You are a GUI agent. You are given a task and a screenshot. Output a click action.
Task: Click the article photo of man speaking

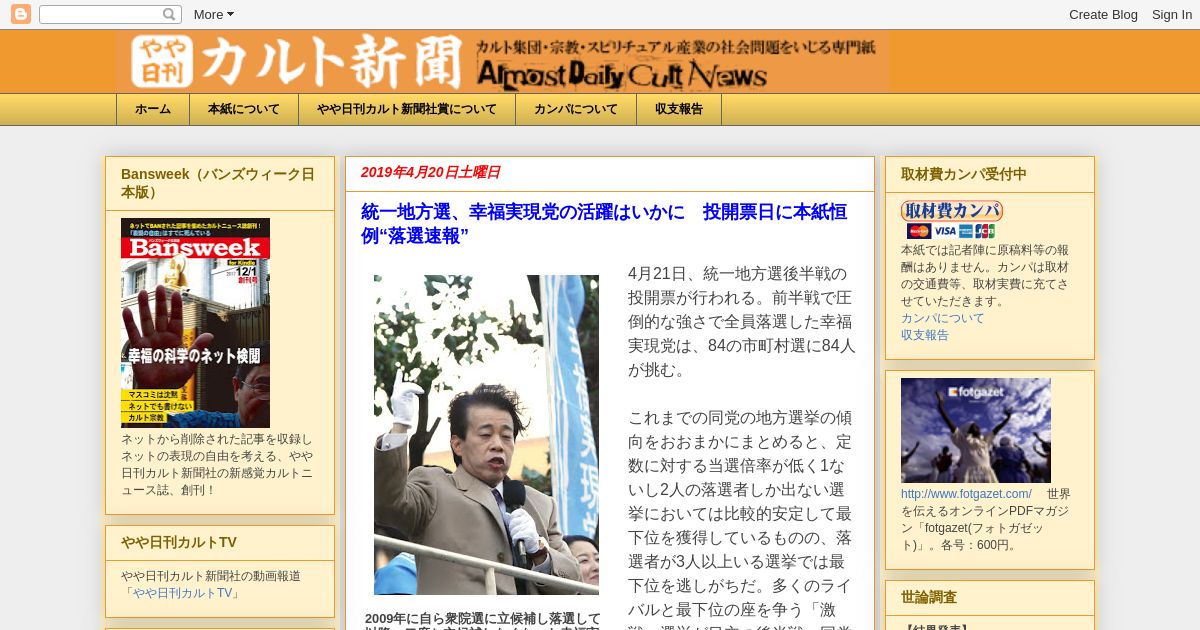[x=486, y=435]
